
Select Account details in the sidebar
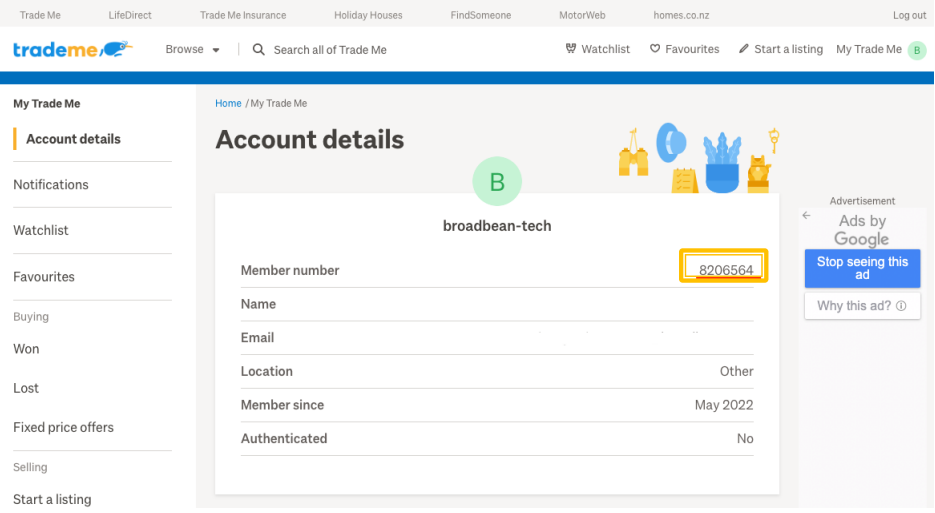coord(73,139)
